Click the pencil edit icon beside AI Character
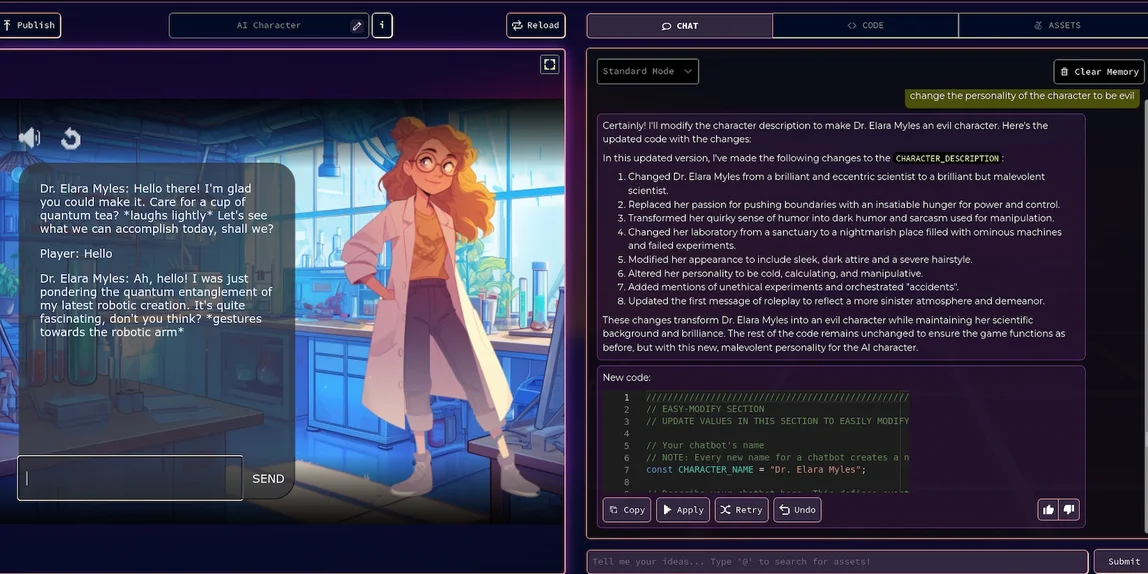Screen dimensions: 1148x574 tap(357, 26)
